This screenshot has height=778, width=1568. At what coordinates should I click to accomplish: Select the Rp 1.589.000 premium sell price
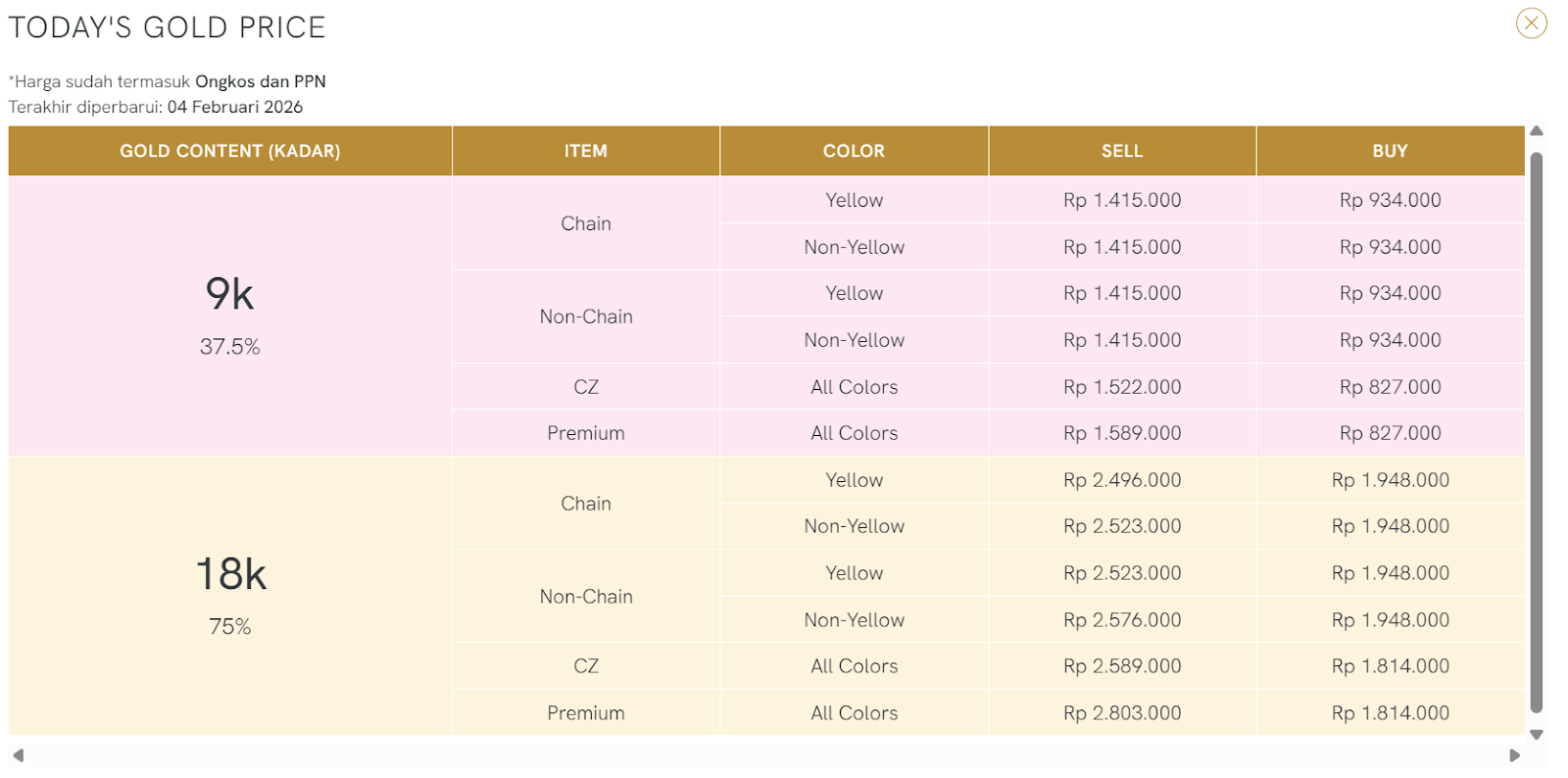(1122, 433)
